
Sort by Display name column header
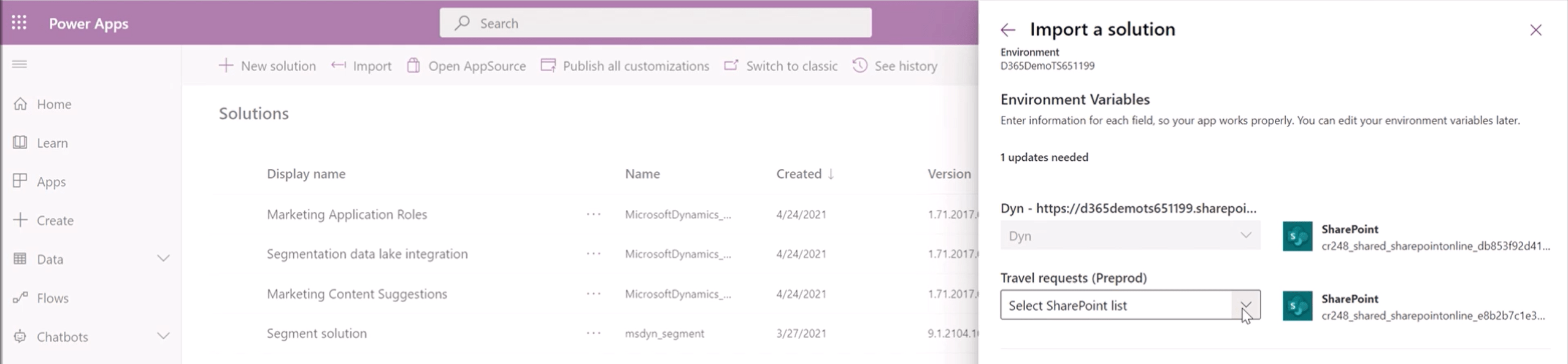[x=306, y=174]
